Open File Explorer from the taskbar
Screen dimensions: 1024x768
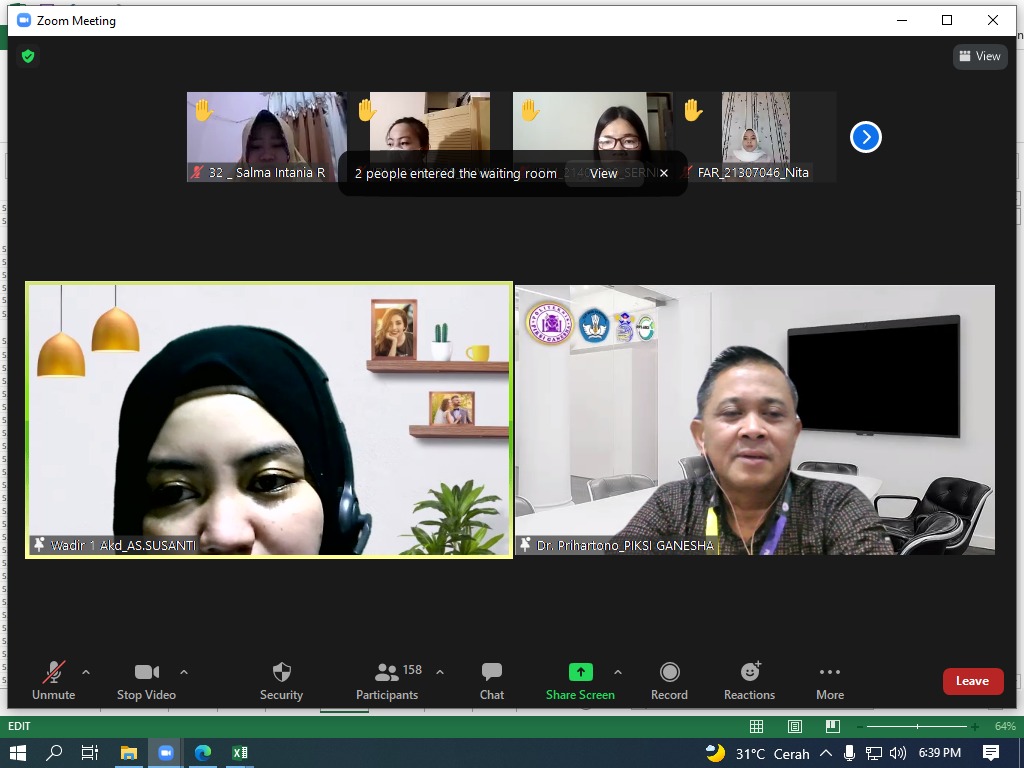pos(129,753)
